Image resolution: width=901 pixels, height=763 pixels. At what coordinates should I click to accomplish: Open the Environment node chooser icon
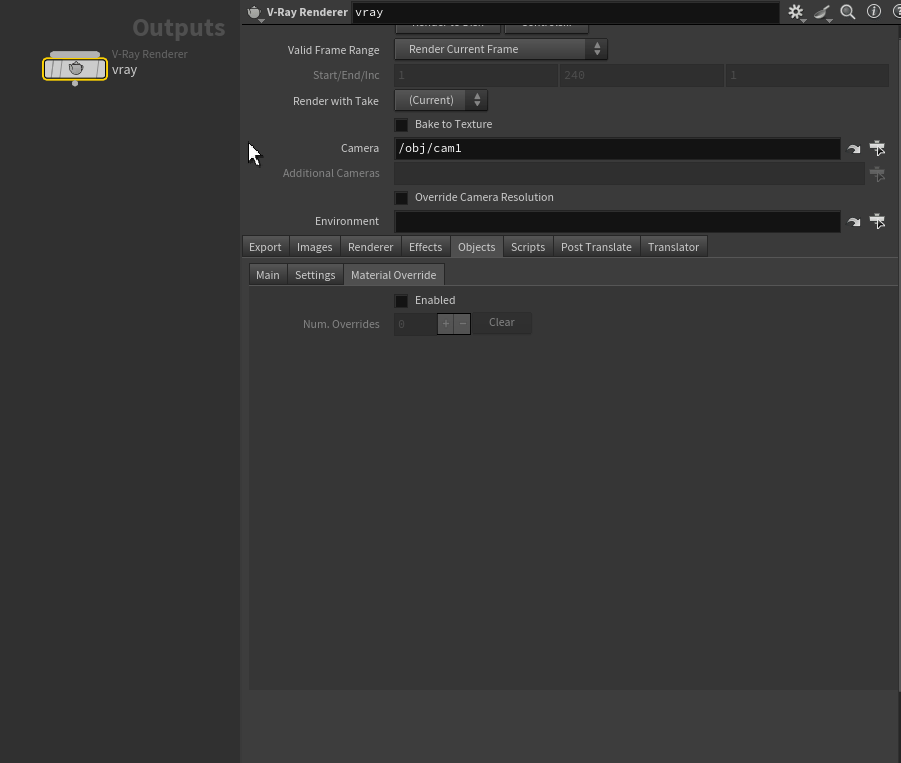coord(877,221)
